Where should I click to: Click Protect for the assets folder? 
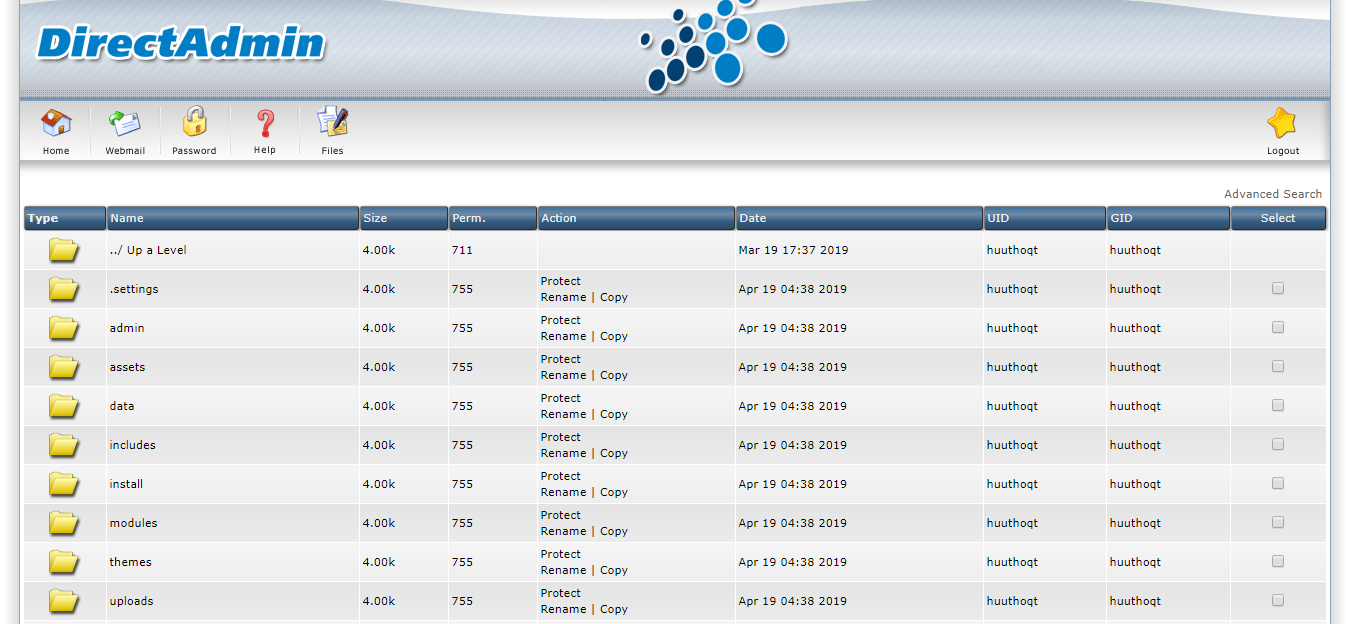tap(560, 359)
